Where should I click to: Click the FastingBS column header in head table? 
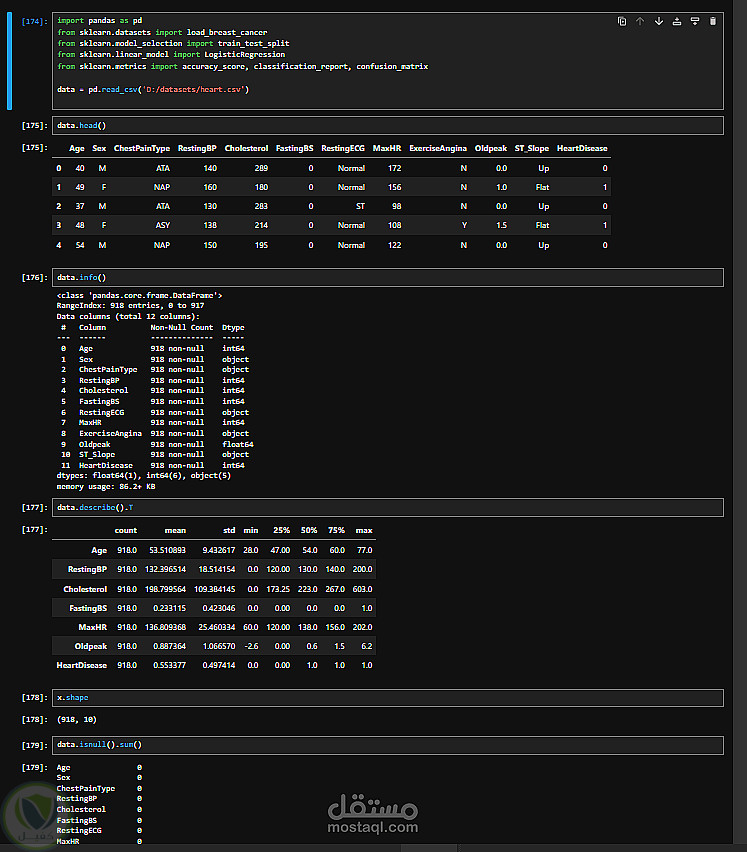tap(294, 148)
